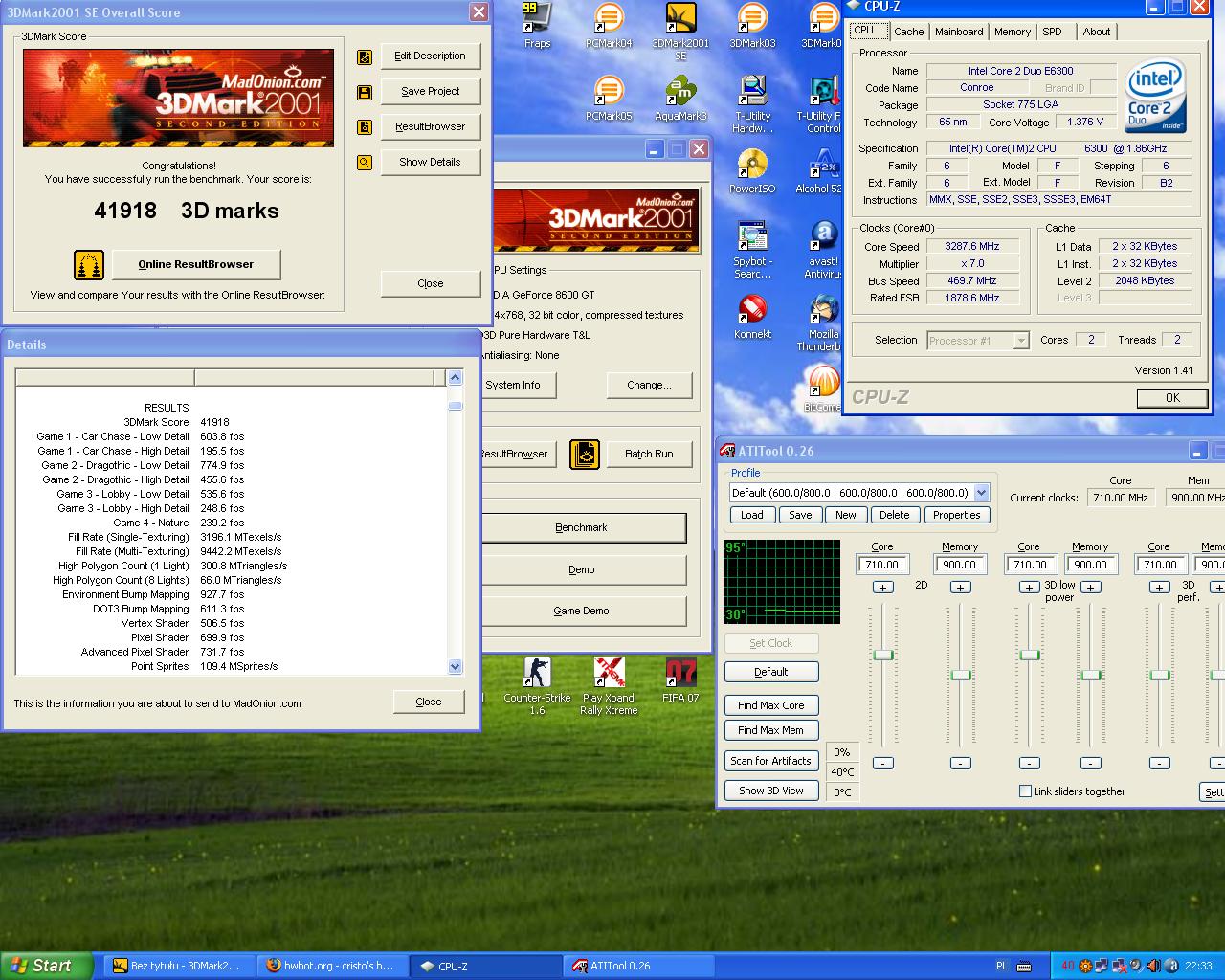Click 3D low power Core slider handle
Screen dimensions: 1225x980
click(x=1030, y=655)
